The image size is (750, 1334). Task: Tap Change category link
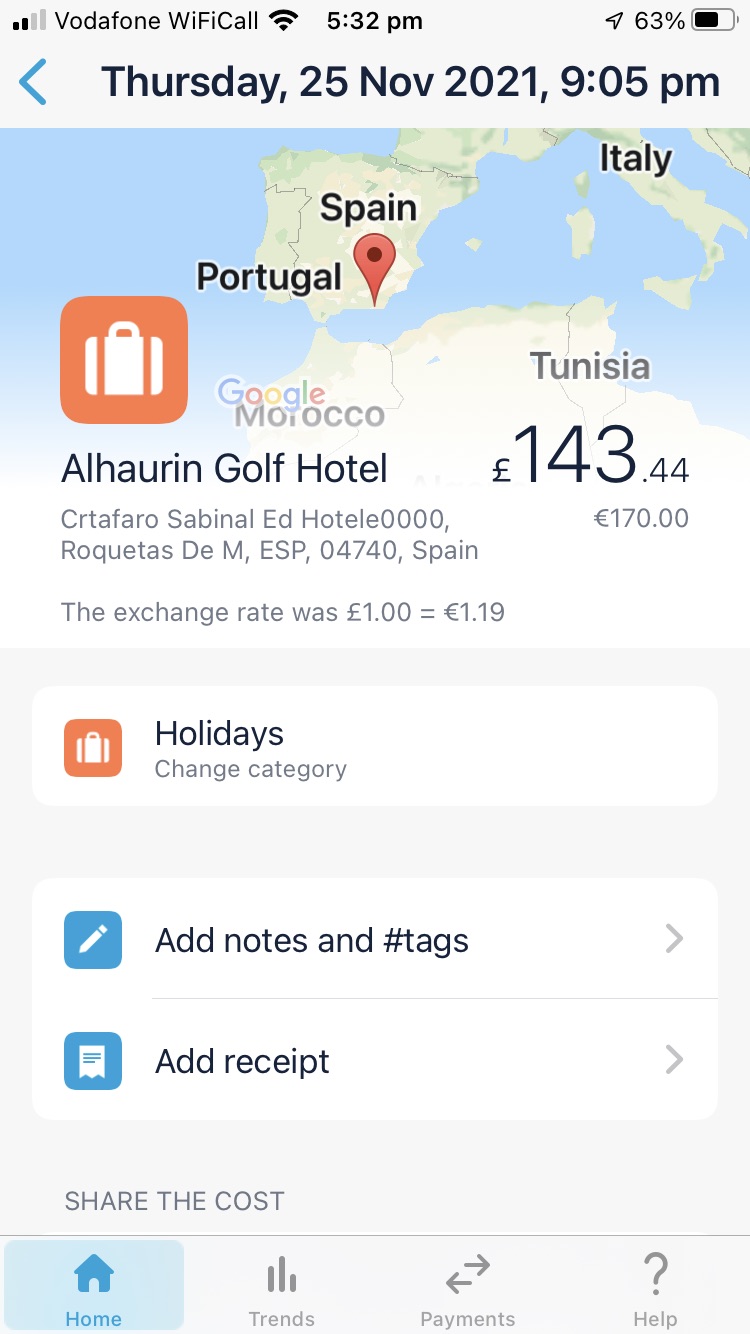coord(251,769)
